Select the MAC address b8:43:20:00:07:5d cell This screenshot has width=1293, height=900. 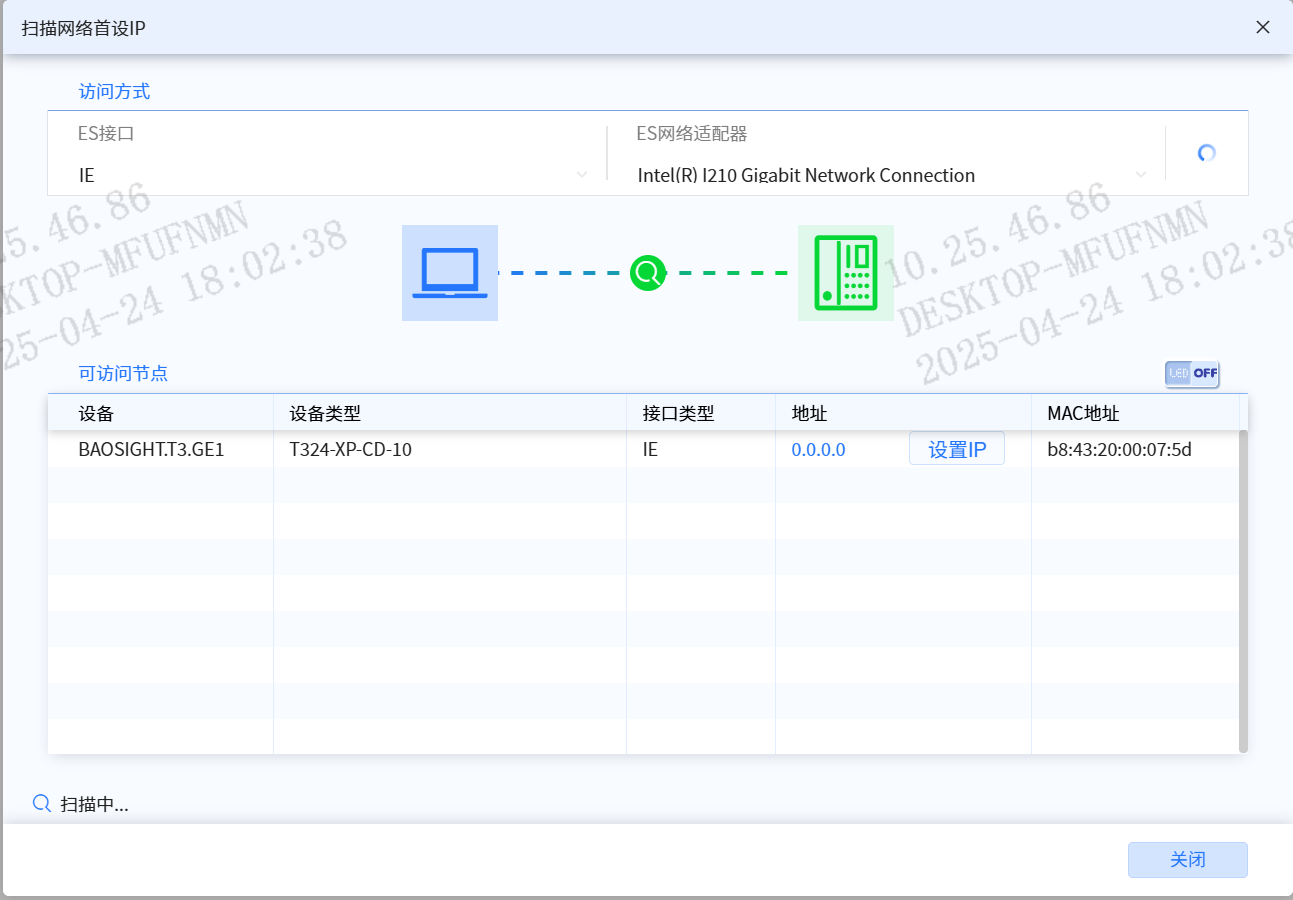click(1119, 450)
